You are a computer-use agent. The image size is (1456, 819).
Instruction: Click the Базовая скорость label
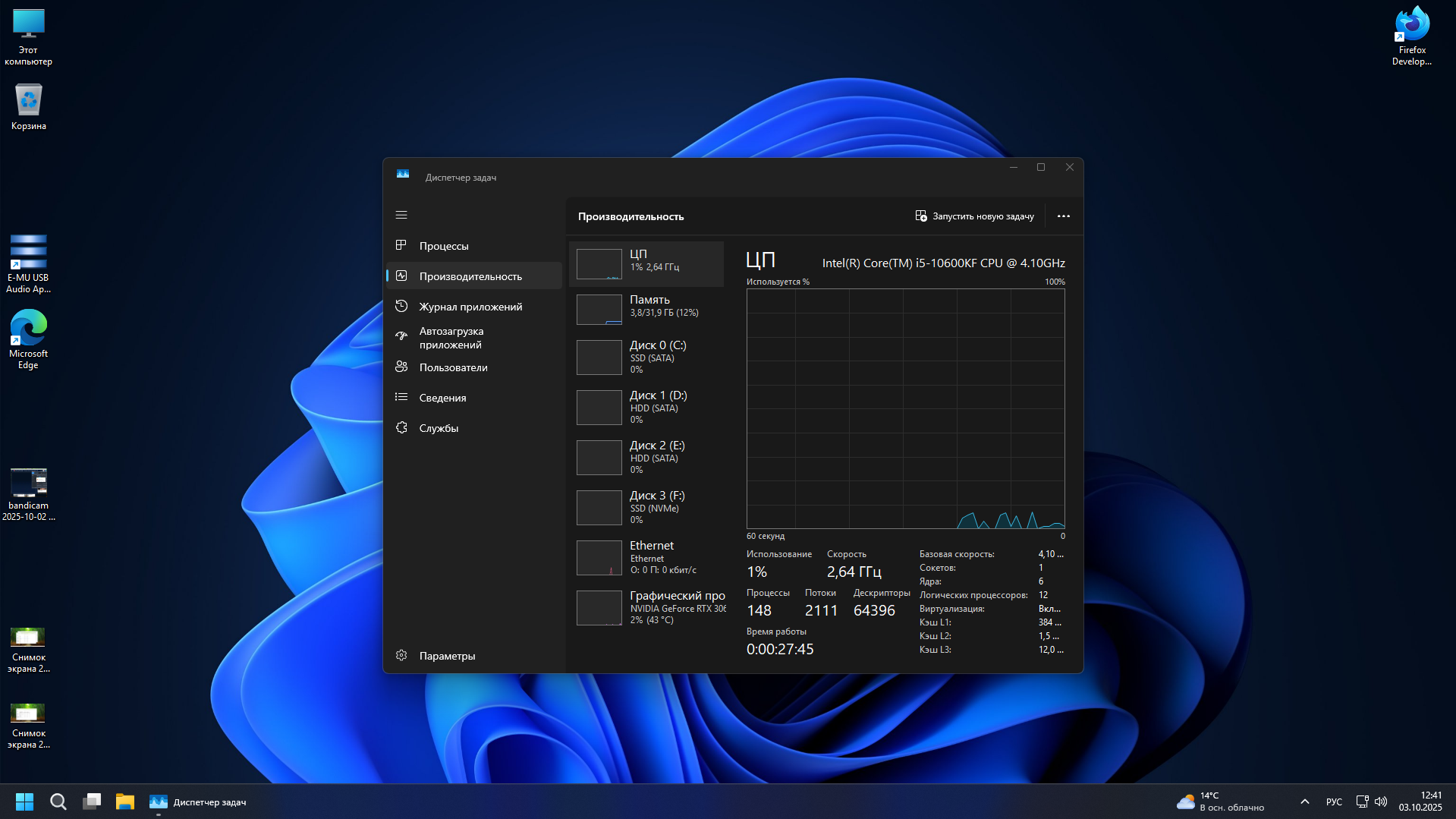tap(957, 554)
